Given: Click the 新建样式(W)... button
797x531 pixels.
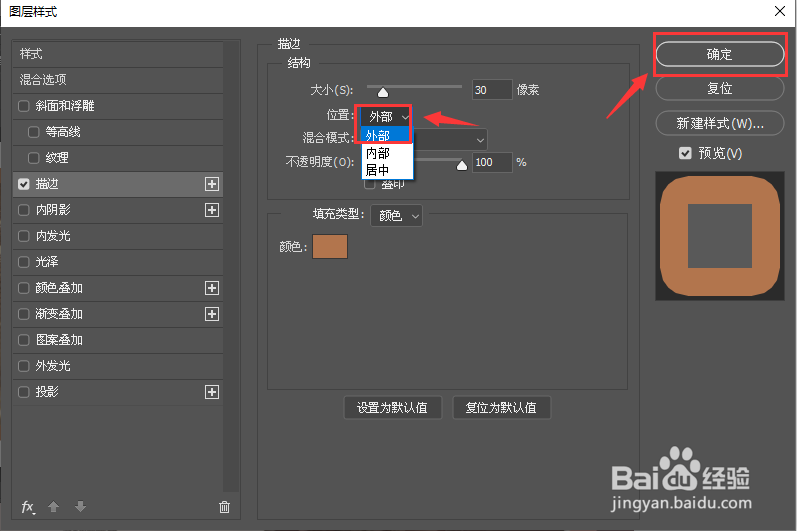Looking at the screenshot, I should [x=720, y=123].
